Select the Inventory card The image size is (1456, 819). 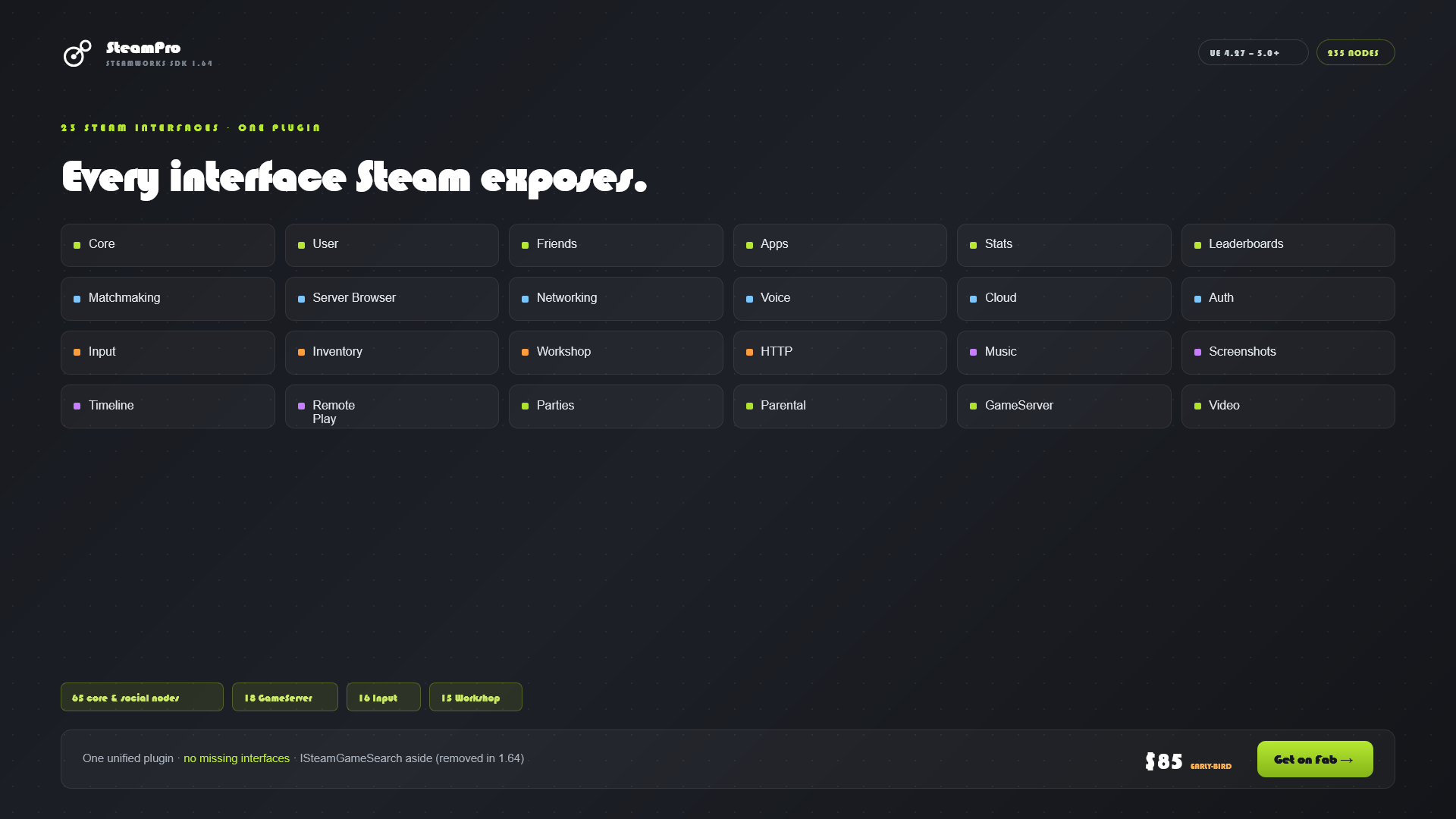click(391, 353)
